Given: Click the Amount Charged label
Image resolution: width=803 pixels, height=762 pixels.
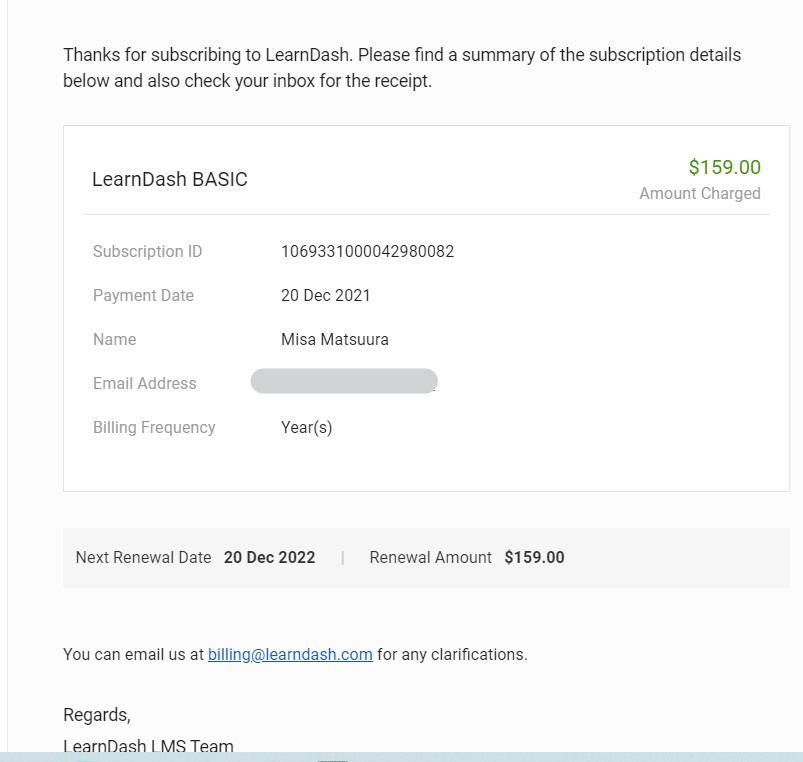Looking at the screenshot, I should (x=700, y=194).
